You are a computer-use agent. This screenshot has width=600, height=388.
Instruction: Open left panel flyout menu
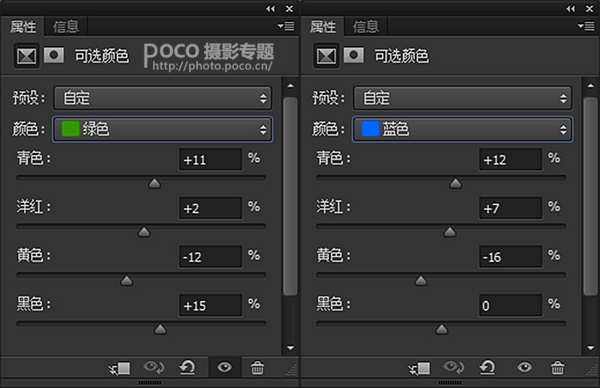(286, 26)
